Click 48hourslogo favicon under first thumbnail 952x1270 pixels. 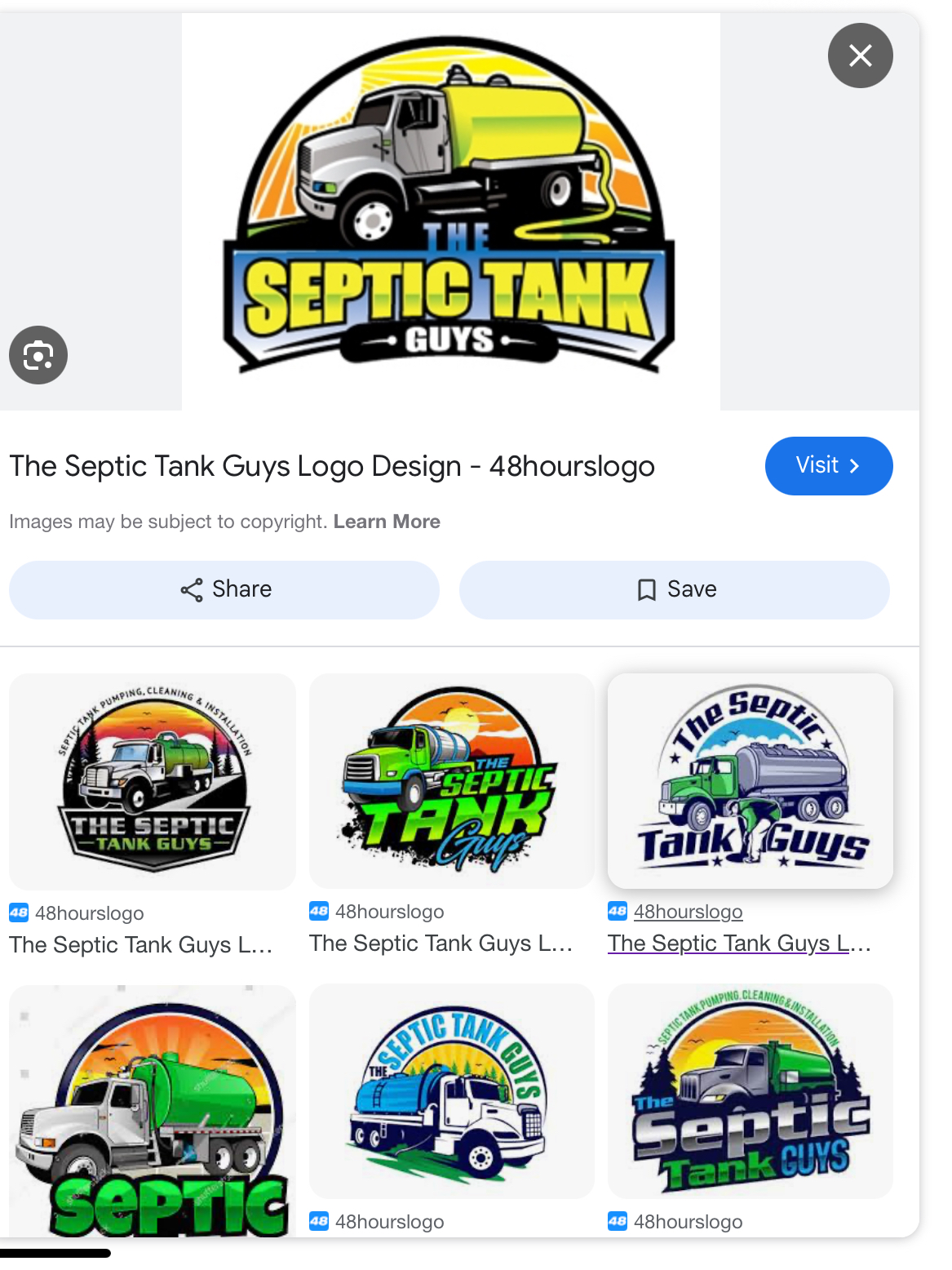click(19, 913)
